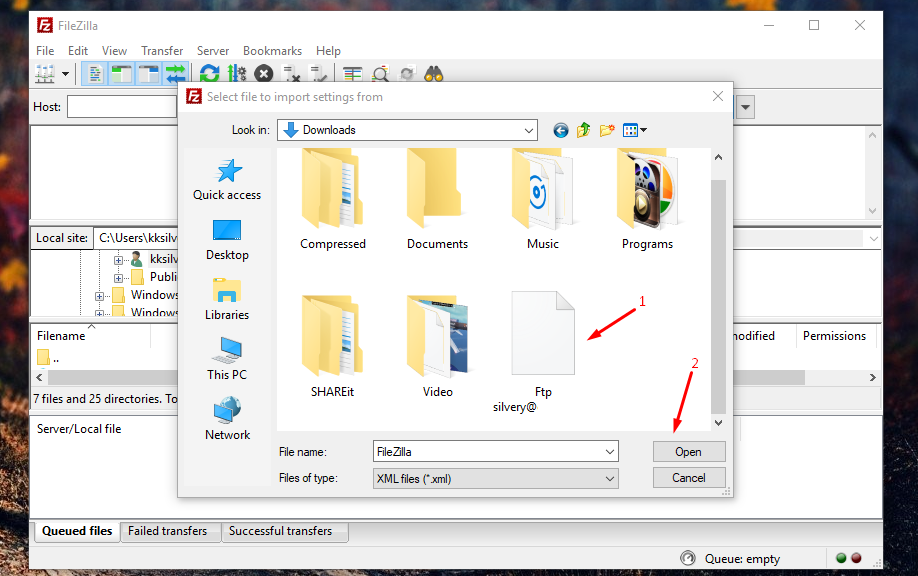Go to Libraries location
Screen dimensions: 918x576
pyautogui.click(x=227, y=300)
